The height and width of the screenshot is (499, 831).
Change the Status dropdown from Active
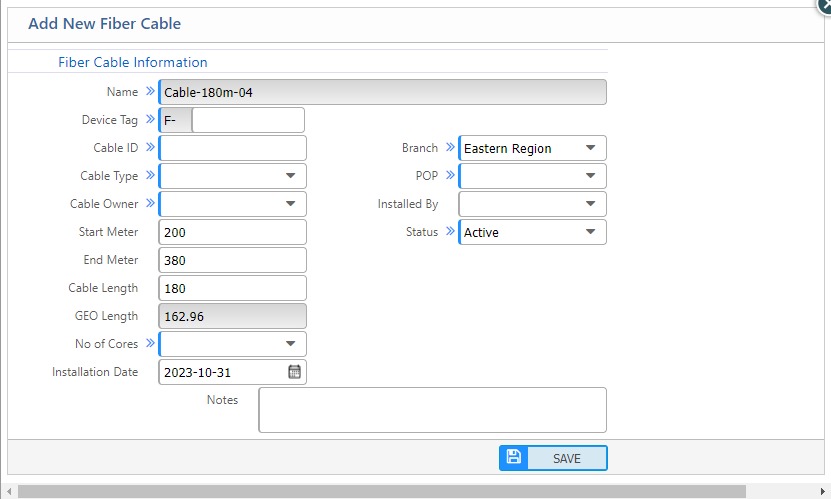pos(590,232)
